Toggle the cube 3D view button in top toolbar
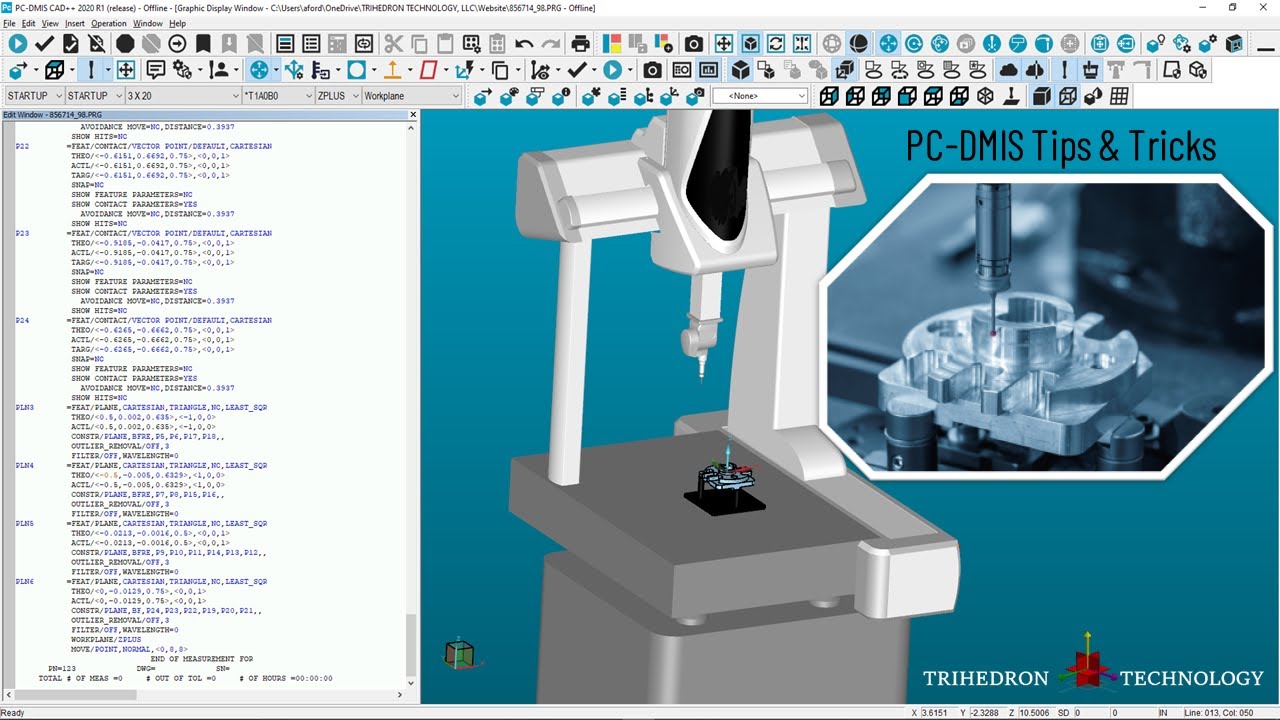The width and height of the screenshot is (1280, 720). [x=750, y=44]
